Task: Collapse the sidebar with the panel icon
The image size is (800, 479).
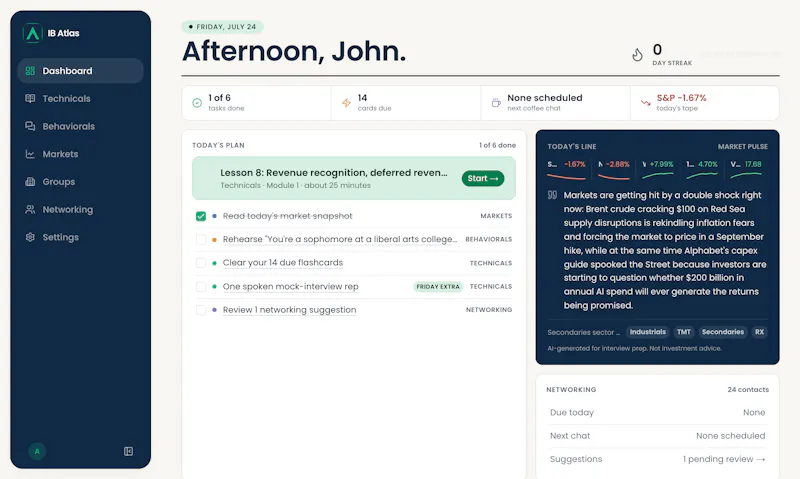Action: click(129, 451)
